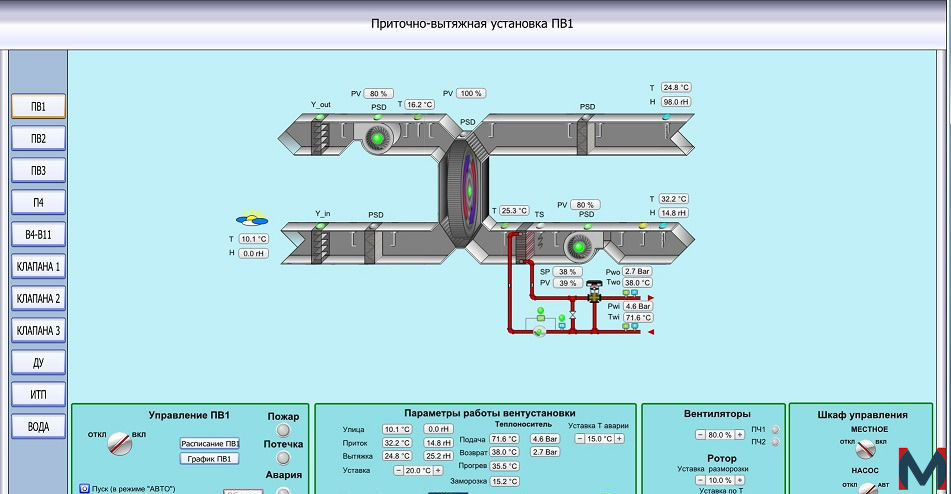
Task: Click the Прогрев 35.5 °C value
Action: coord(504,466)
